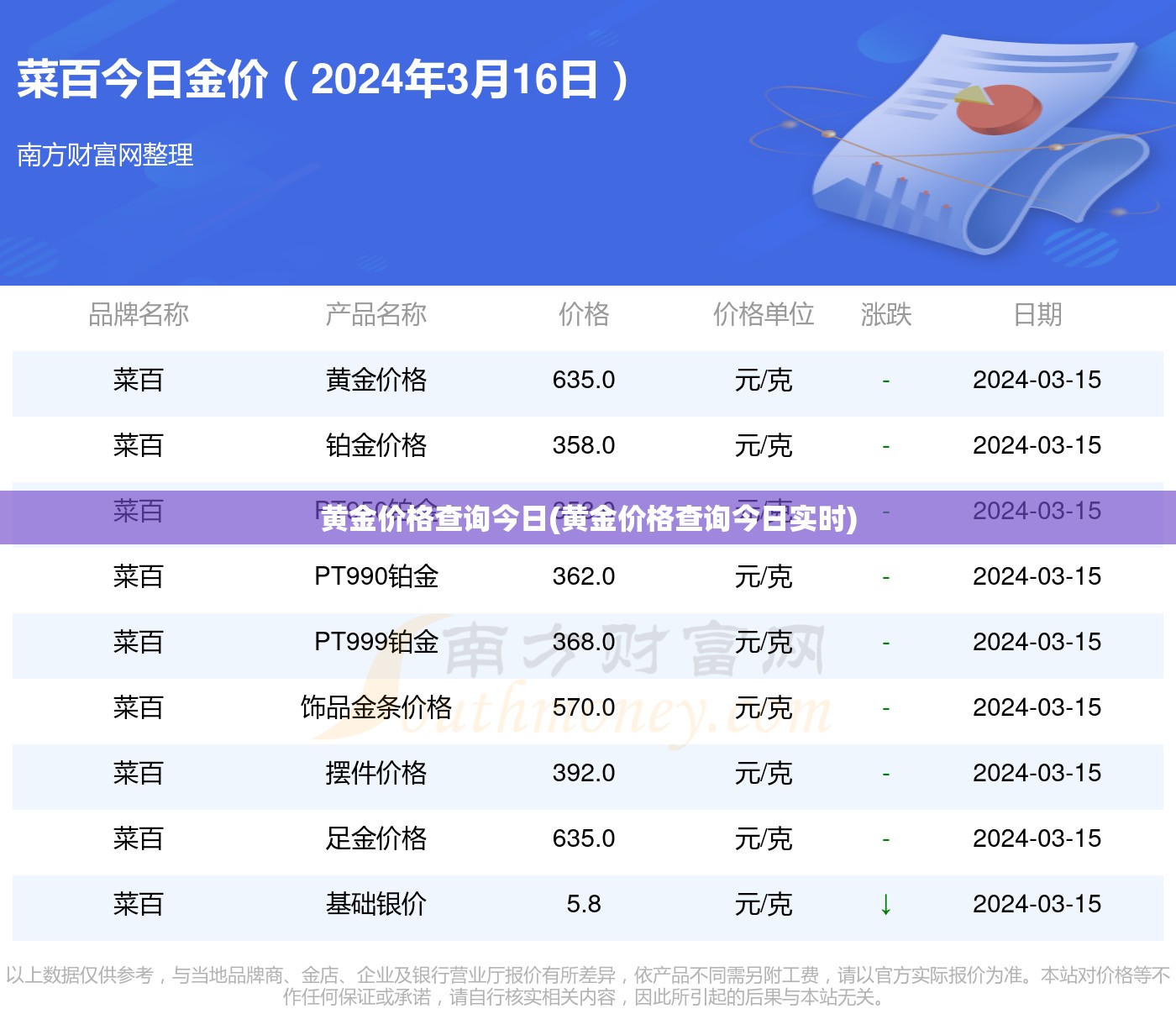Click the 元/克 unit in 足金价格 row
This screenshot has height=1035, width=1176.
coord(764,838)
